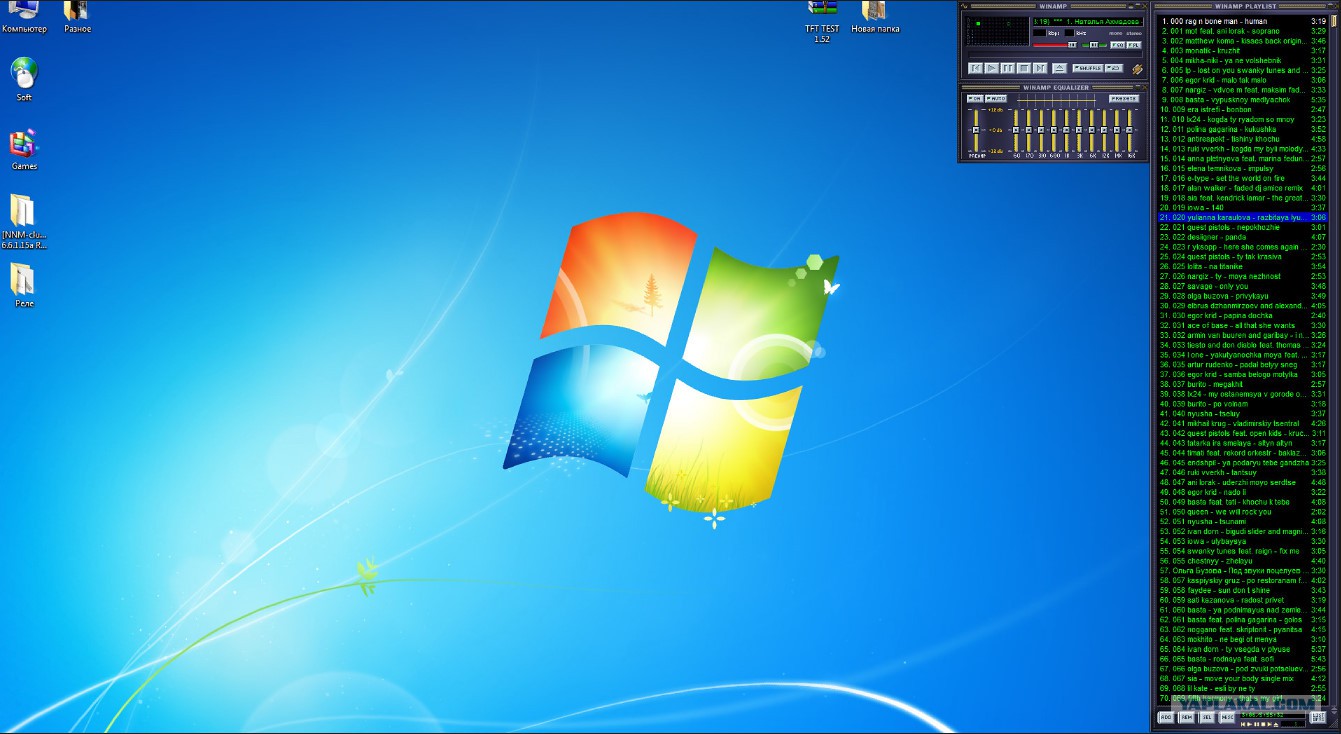1341x734 pixels.
Task: Open the Разное desktop folder icon
Action: coord(77,16)
